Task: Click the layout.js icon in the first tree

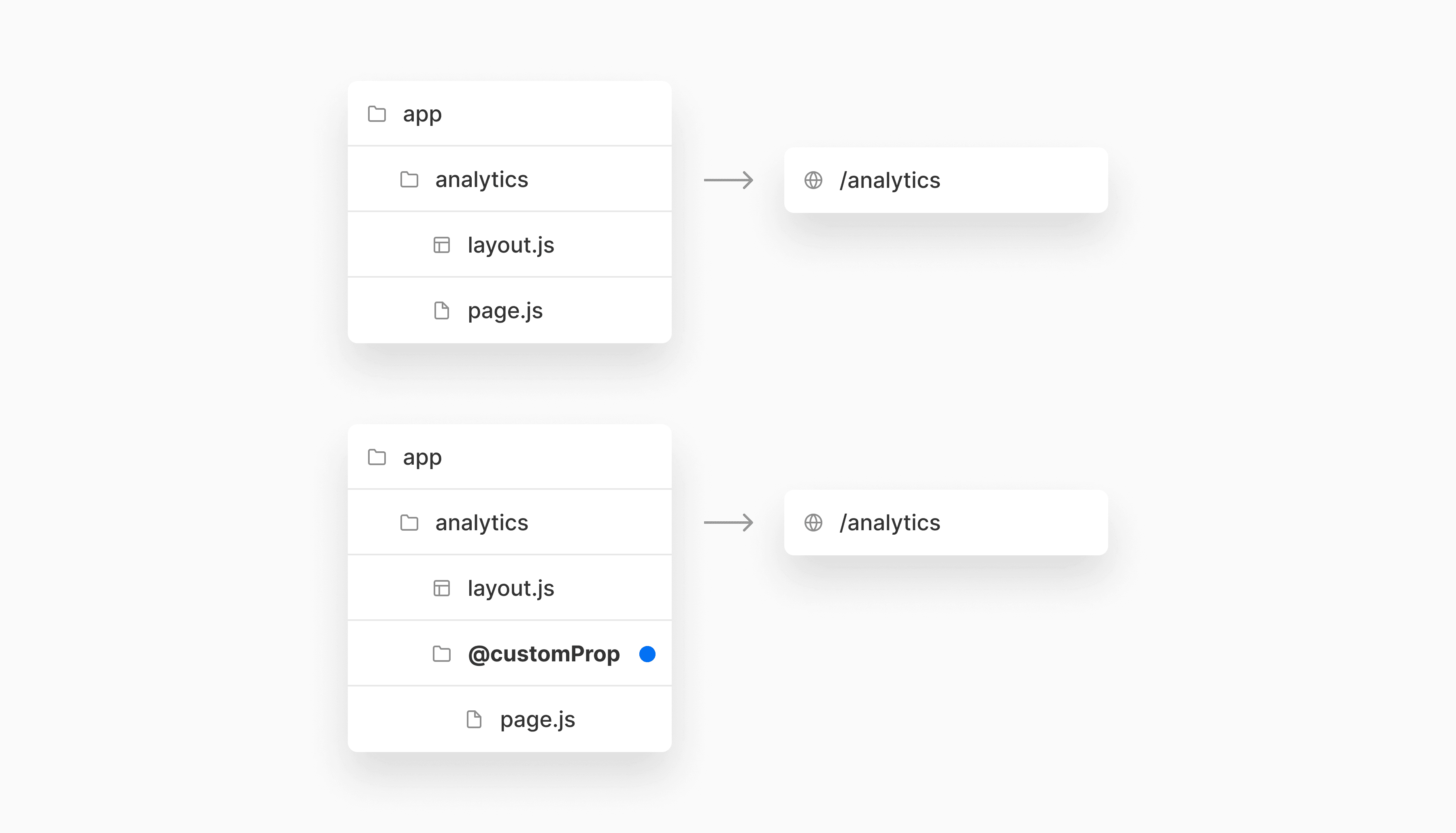Action: click(441, 245)
